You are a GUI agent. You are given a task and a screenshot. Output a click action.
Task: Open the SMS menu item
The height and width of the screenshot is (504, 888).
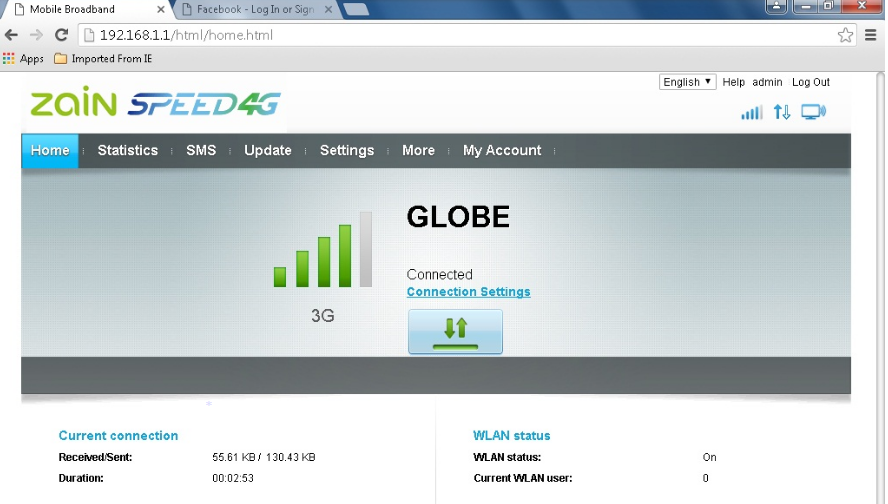click(x=201, y=151)
